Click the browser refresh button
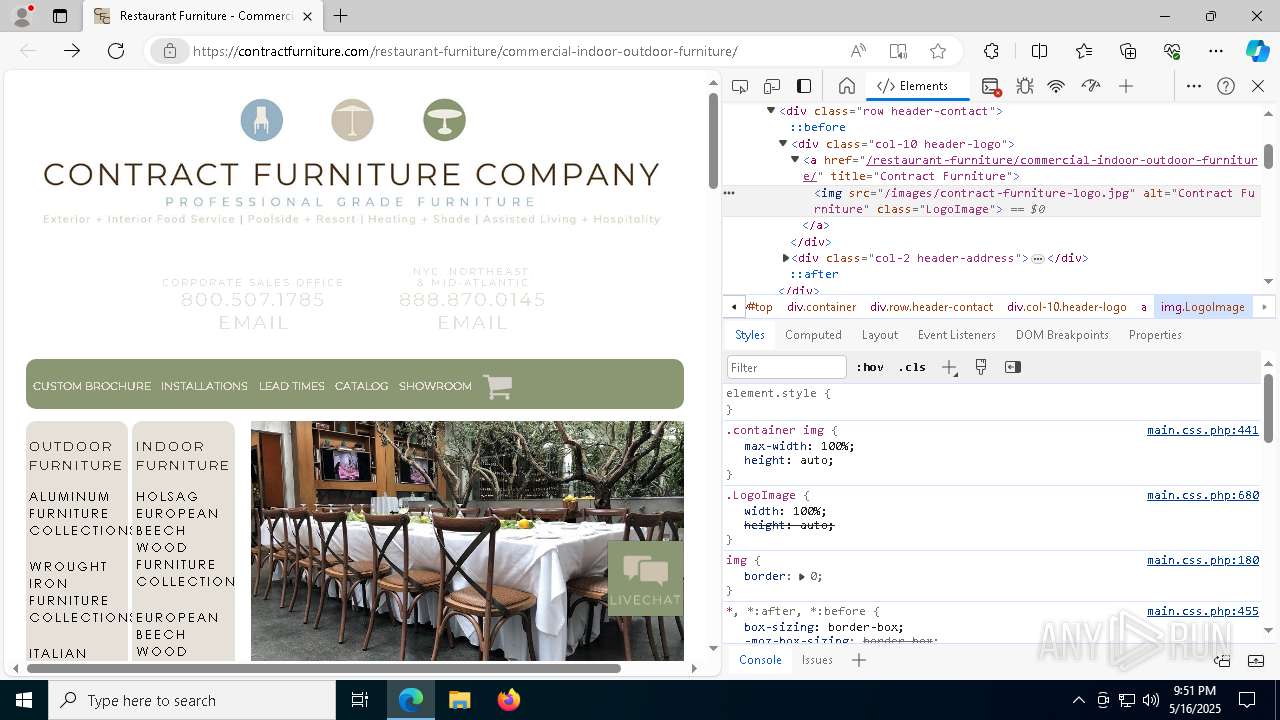The image size is (1280, 720). 116,51
